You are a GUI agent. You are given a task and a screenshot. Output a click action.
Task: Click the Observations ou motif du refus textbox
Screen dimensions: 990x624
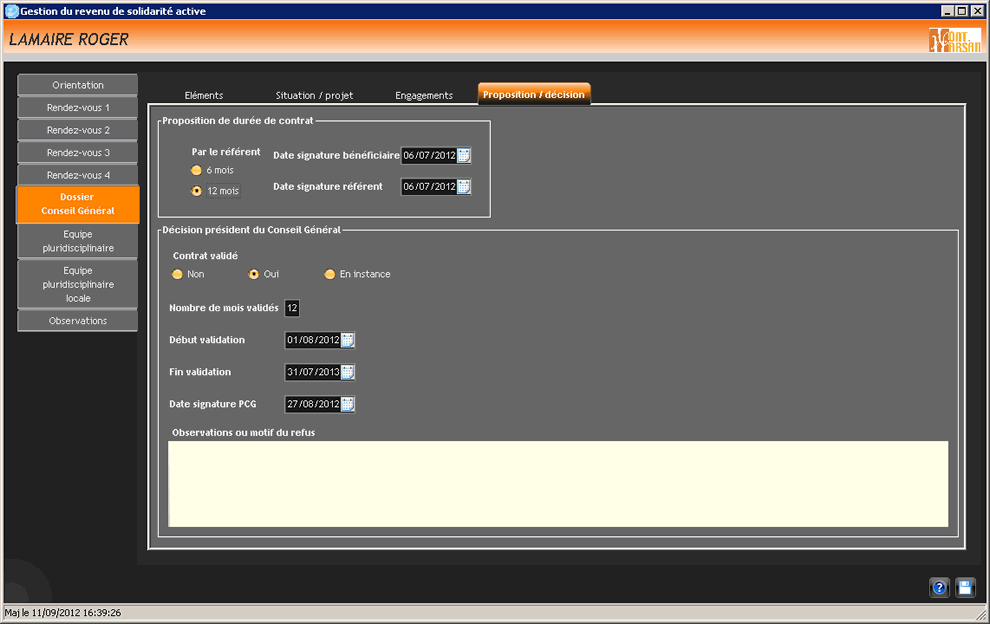557,483
